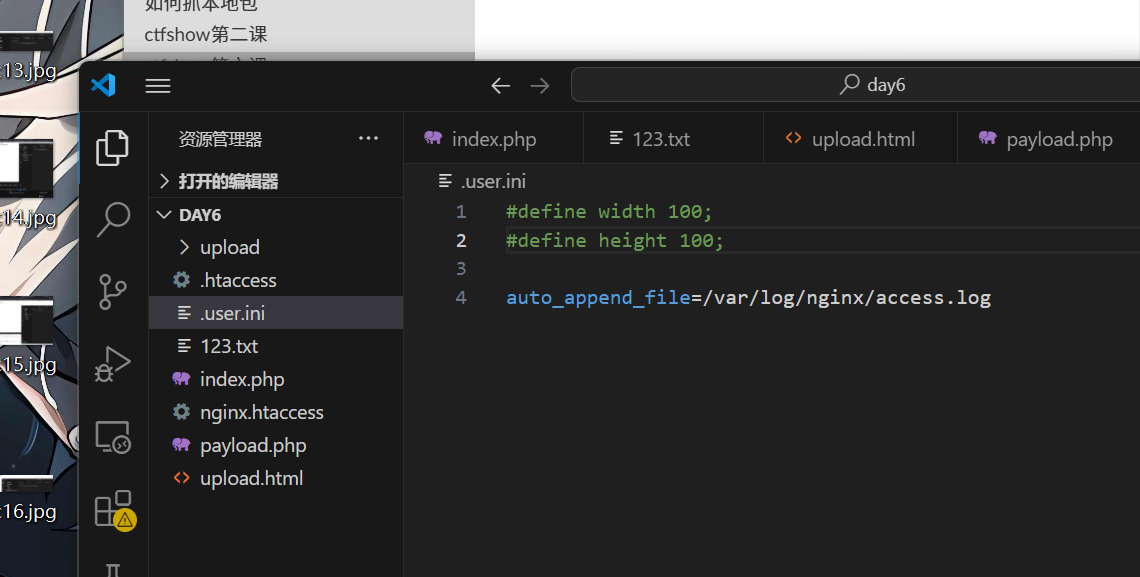The width and height of the screenshot is (1140, 577).
Task: Collapse the DAY6 root folder
Action: [200, 215]
